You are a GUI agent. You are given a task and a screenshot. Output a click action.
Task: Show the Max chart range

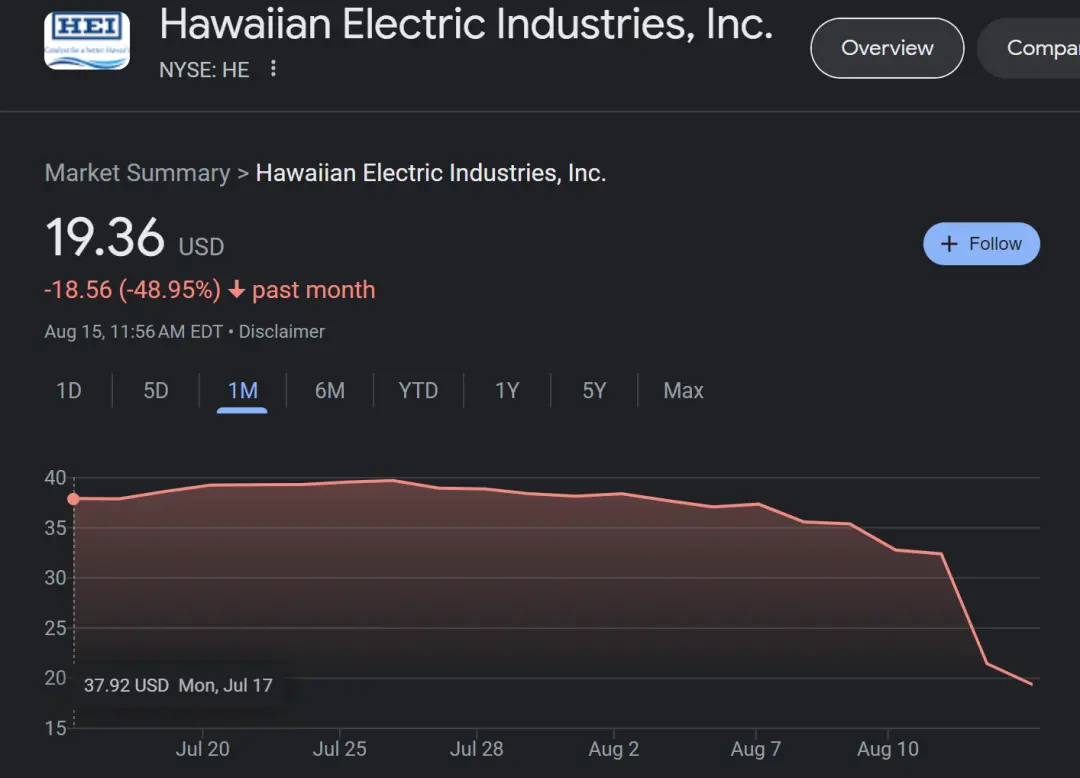pos(683,390)
